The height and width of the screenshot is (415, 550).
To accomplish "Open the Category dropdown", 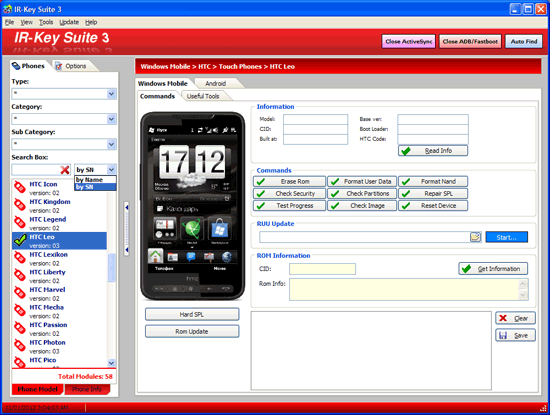I will 111,119.
